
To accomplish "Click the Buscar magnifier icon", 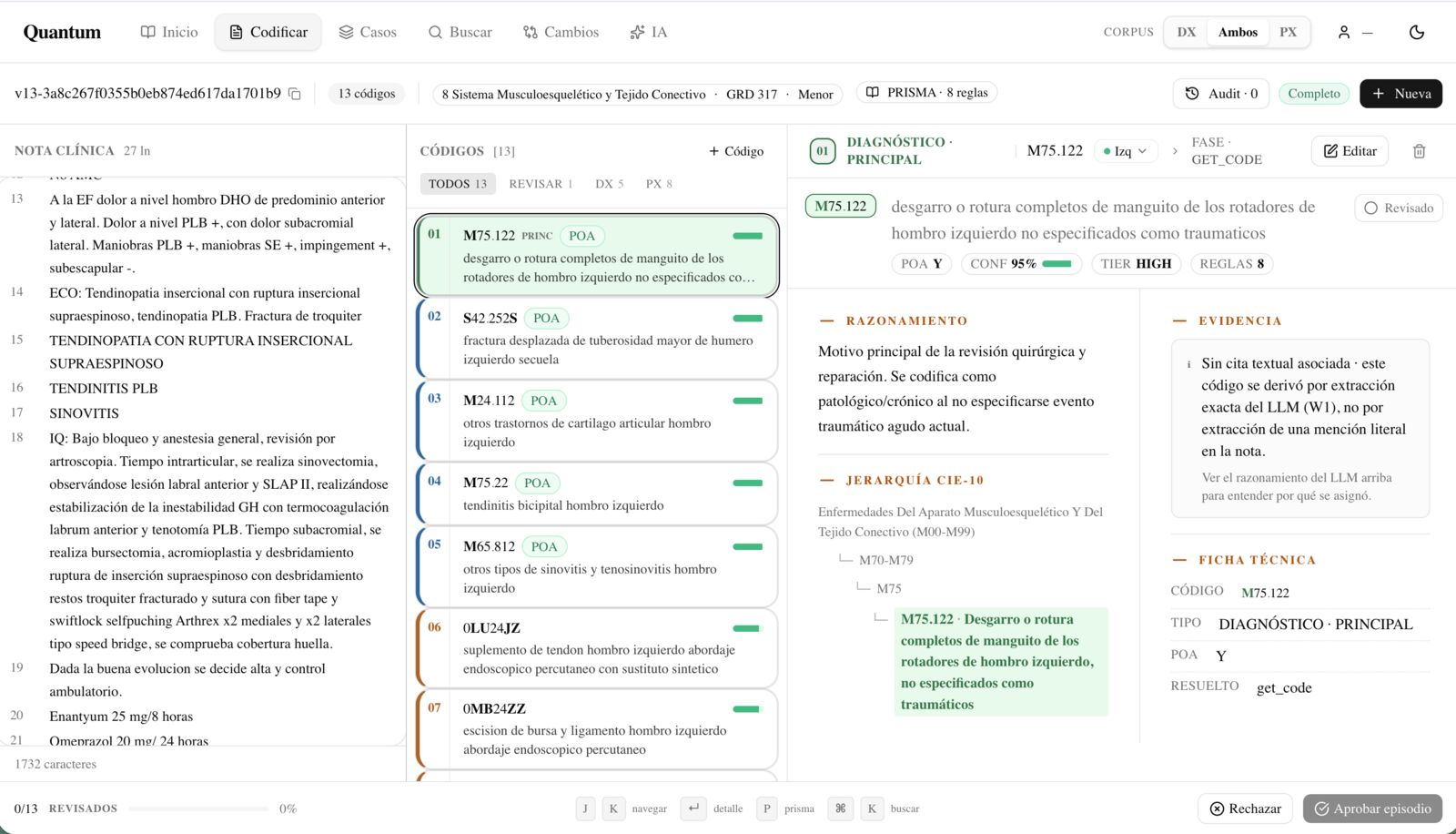I will click(435, 32).
